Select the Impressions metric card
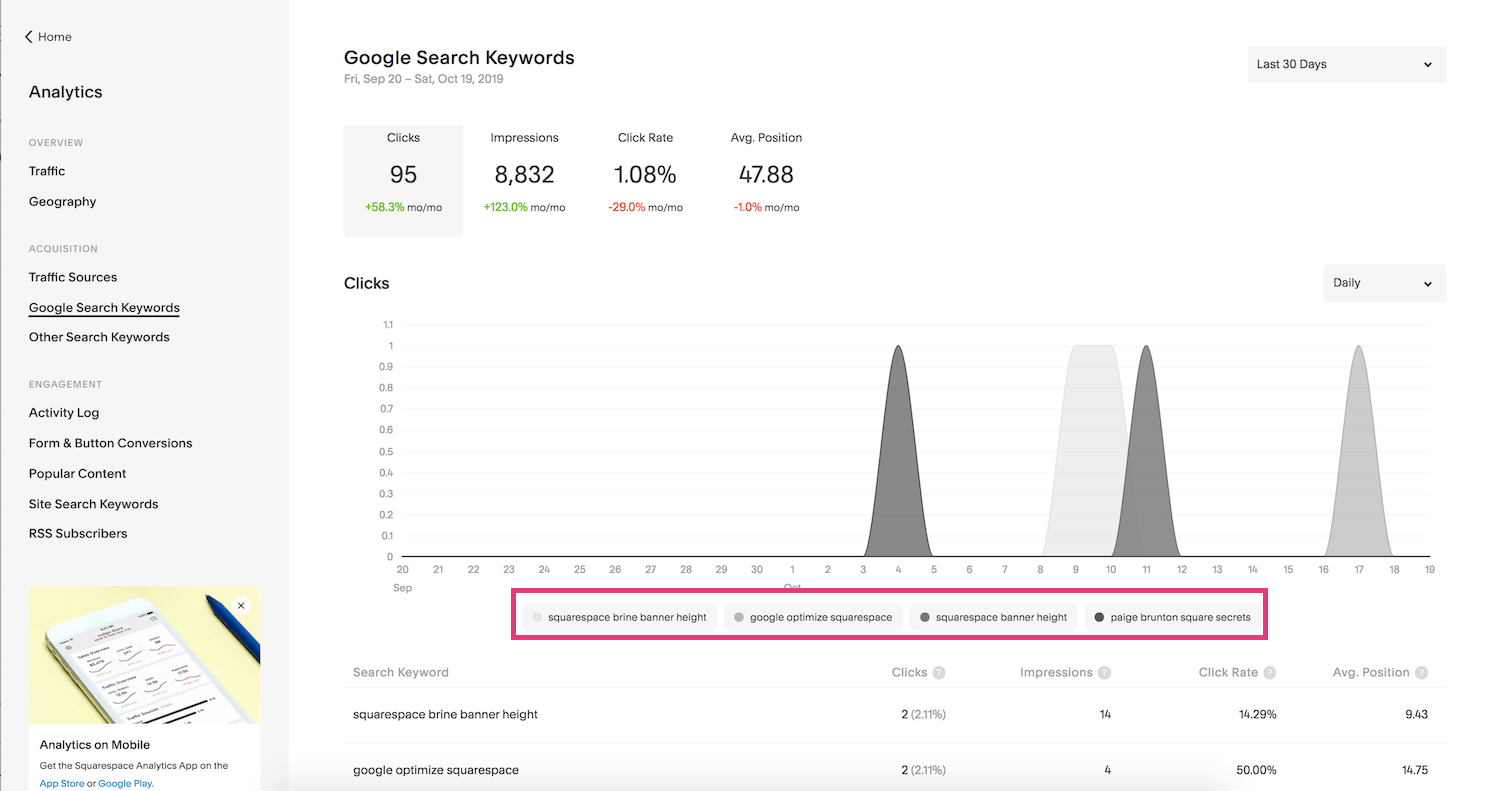This screenshot has height=791, width=1500. click(524, 181)
